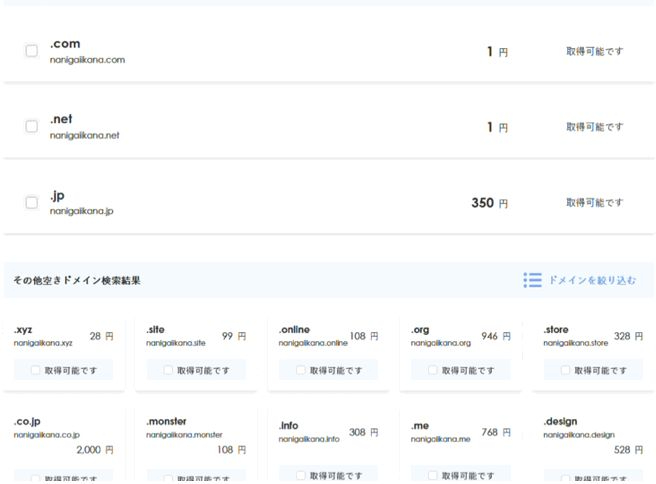The width and height of the screenshot is (656, 484).
Task: Tick the .info 取得可能です checkbox
Action: coord(300,475)
